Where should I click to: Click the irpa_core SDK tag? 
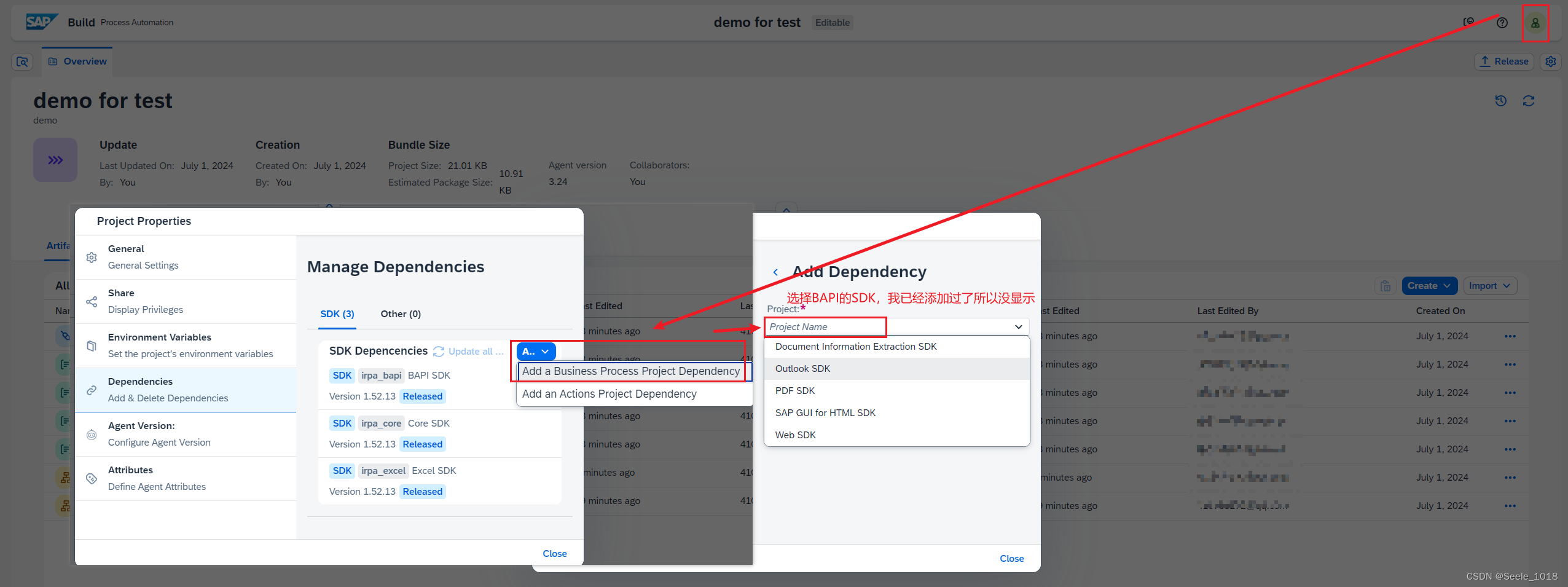pyautogui.click(x=381, y=424)
